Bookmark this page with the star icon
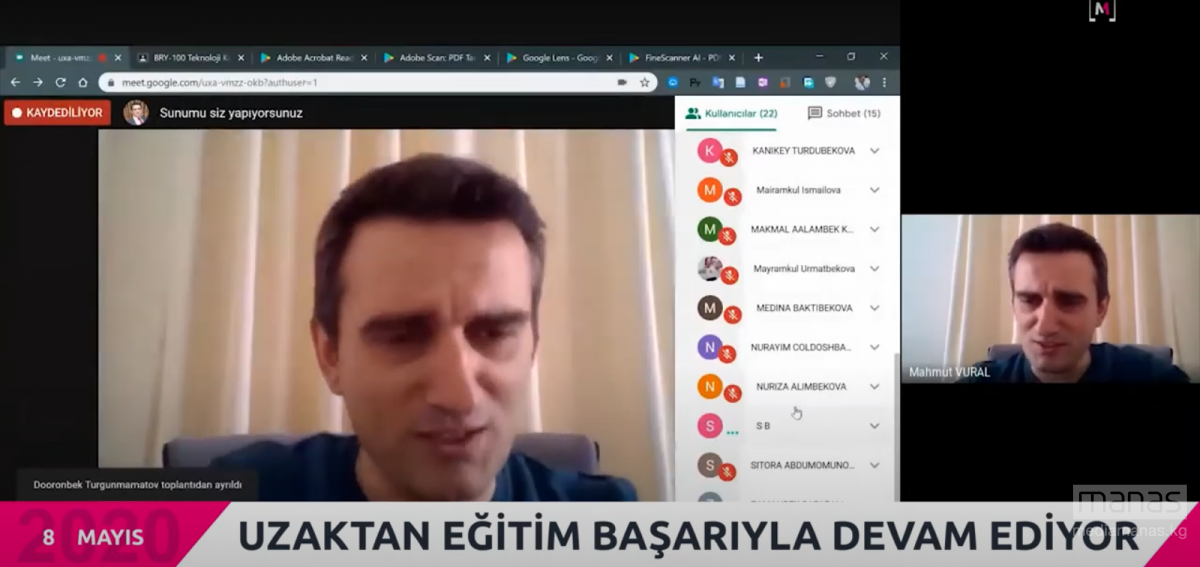This screenshot has height=567, width=1200. (645, 82)
